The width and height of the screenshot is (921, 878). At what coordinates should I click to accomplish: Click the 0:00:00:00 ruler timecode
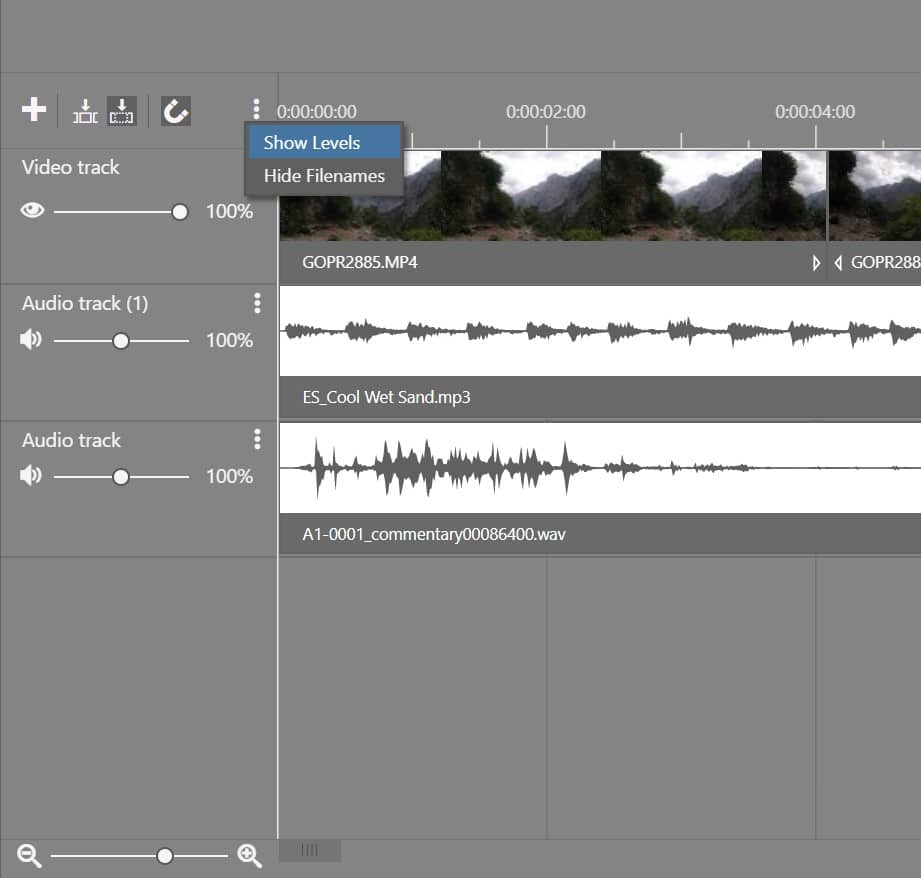click(x=317, y=112)
